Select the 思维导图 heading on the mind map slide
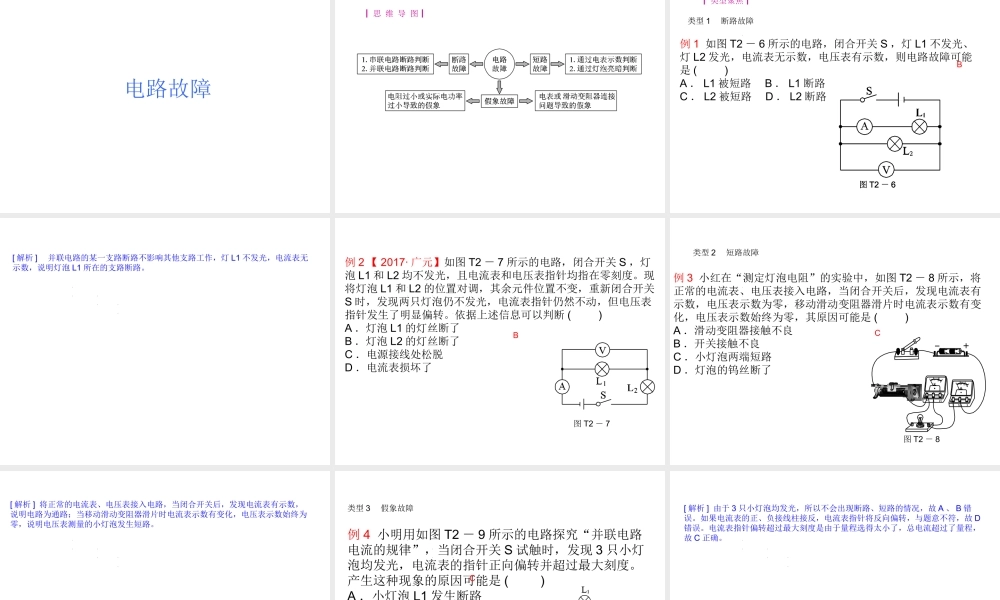This screenshot has width=1000, height=600. tap(395, 13)
